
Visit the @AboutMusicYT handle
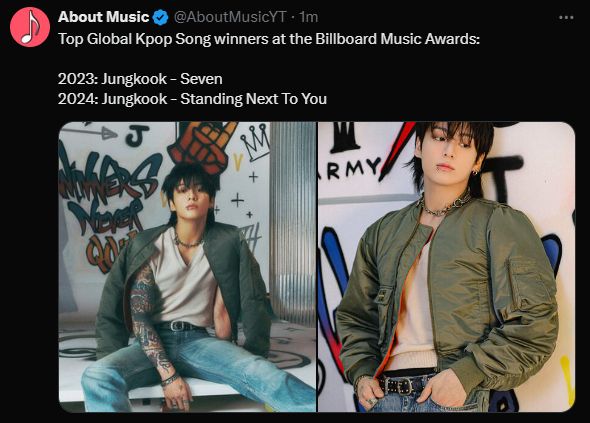pos(230,17)
